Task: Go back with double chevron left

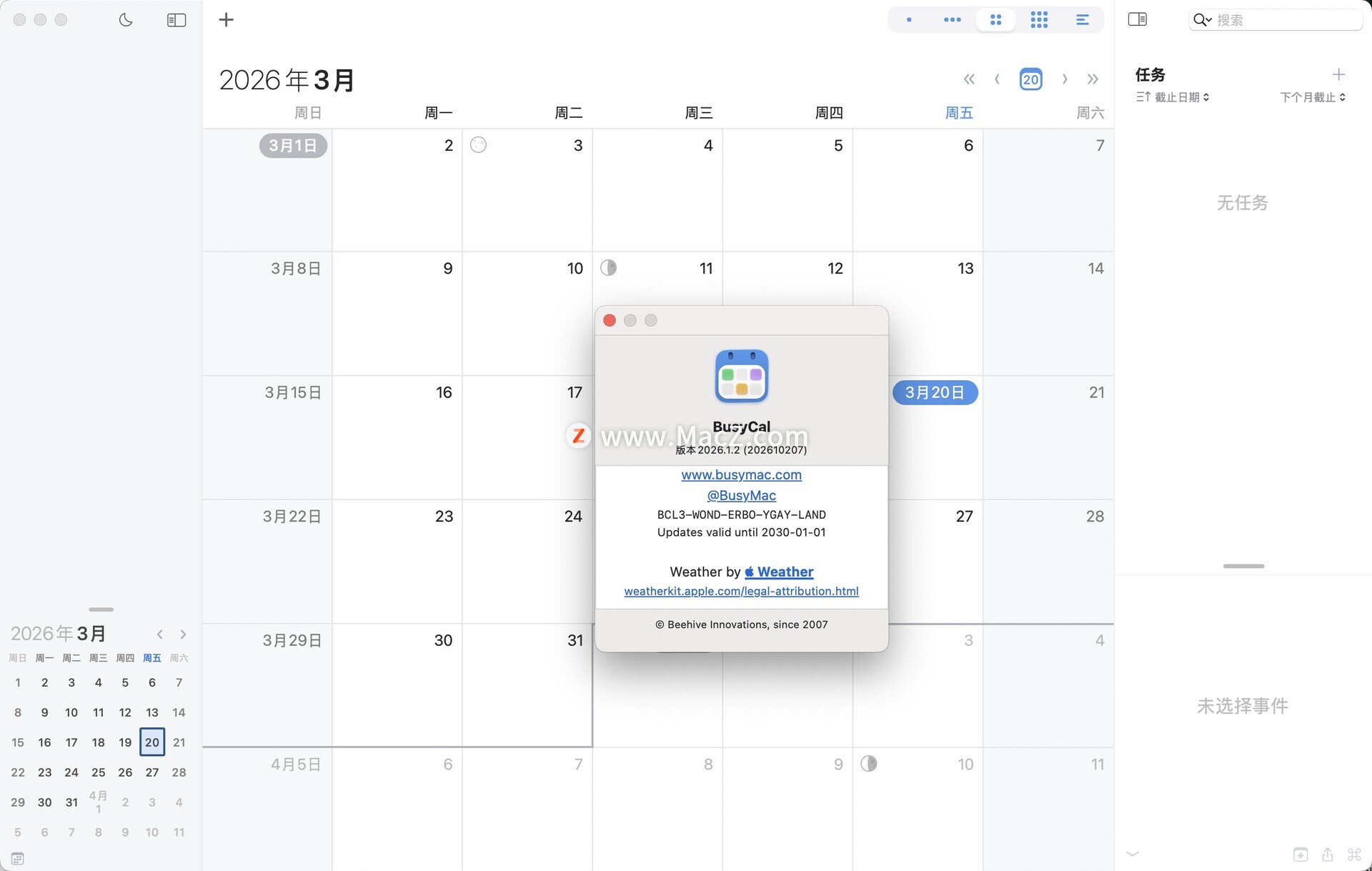Action: 969,79
